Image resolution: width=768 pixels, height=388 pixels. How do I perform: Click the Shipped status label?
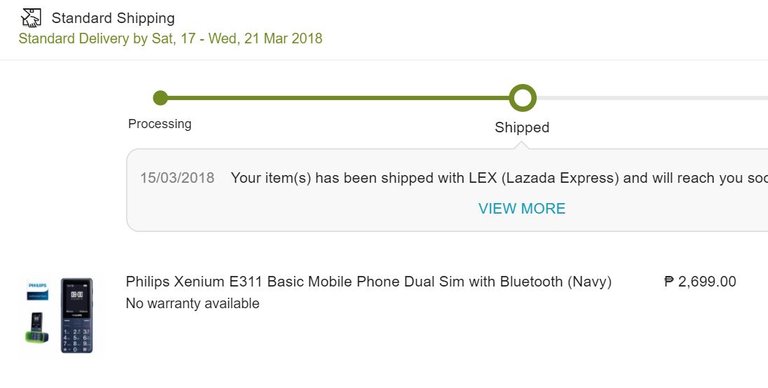tap(522, 127)
